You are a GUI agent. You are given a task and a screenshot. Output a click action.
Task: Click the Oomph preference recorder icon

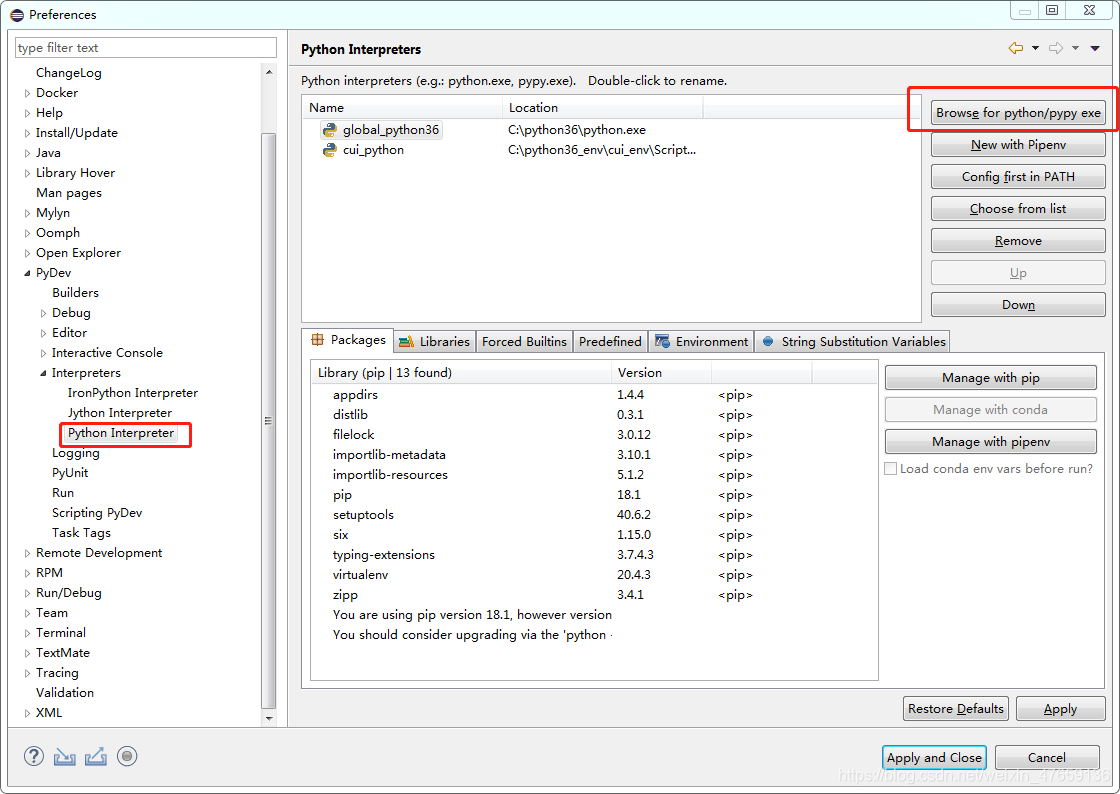[127, 756]
